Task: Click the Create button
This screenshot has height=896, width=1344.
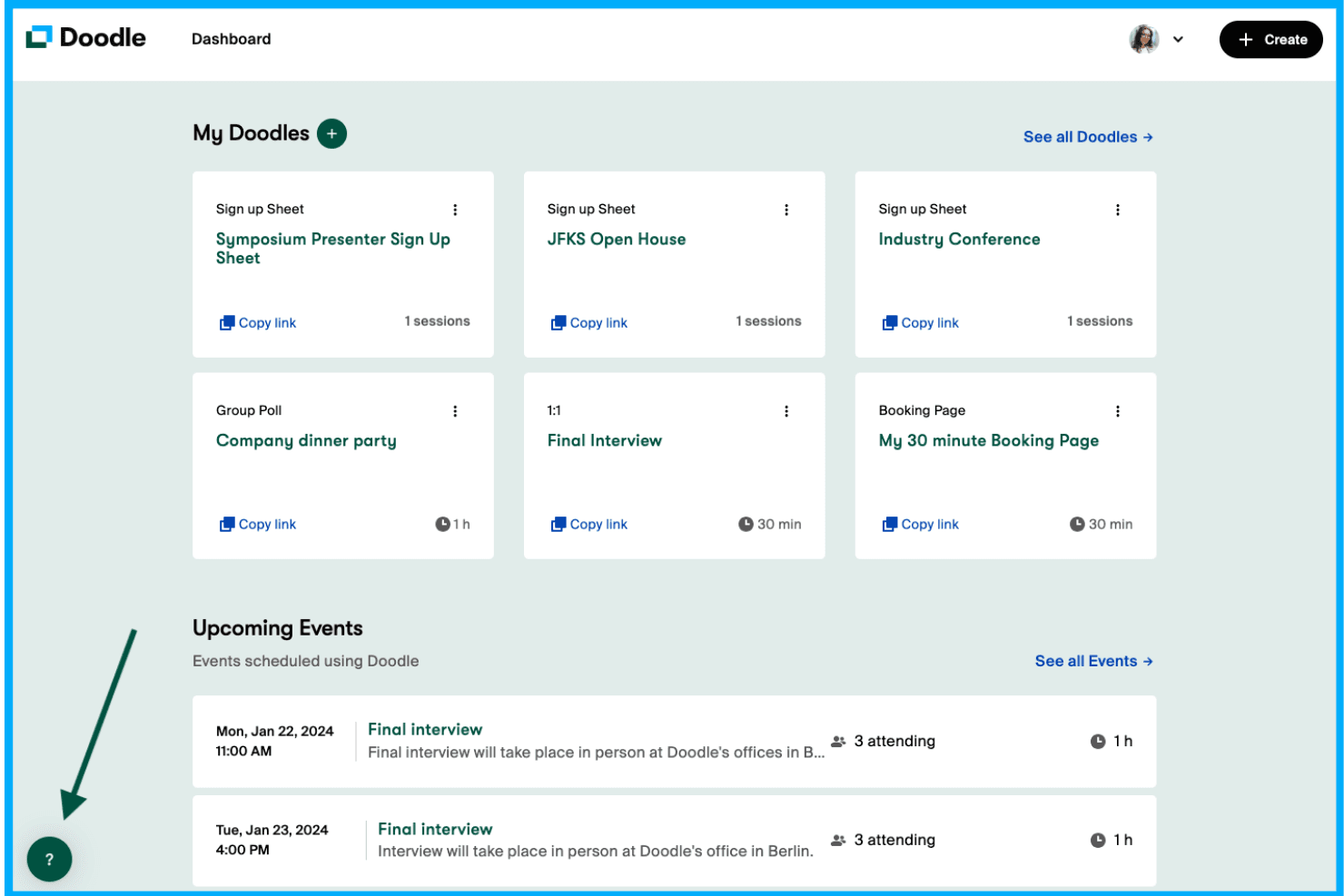Action: 1270,39
